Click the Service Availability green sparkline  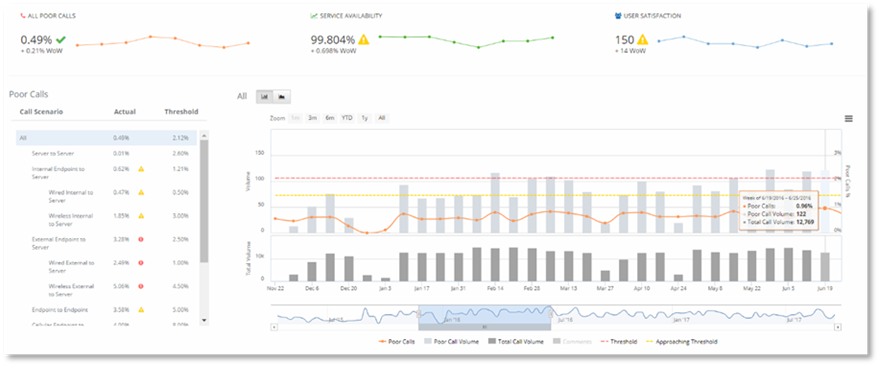pos(466,41)
